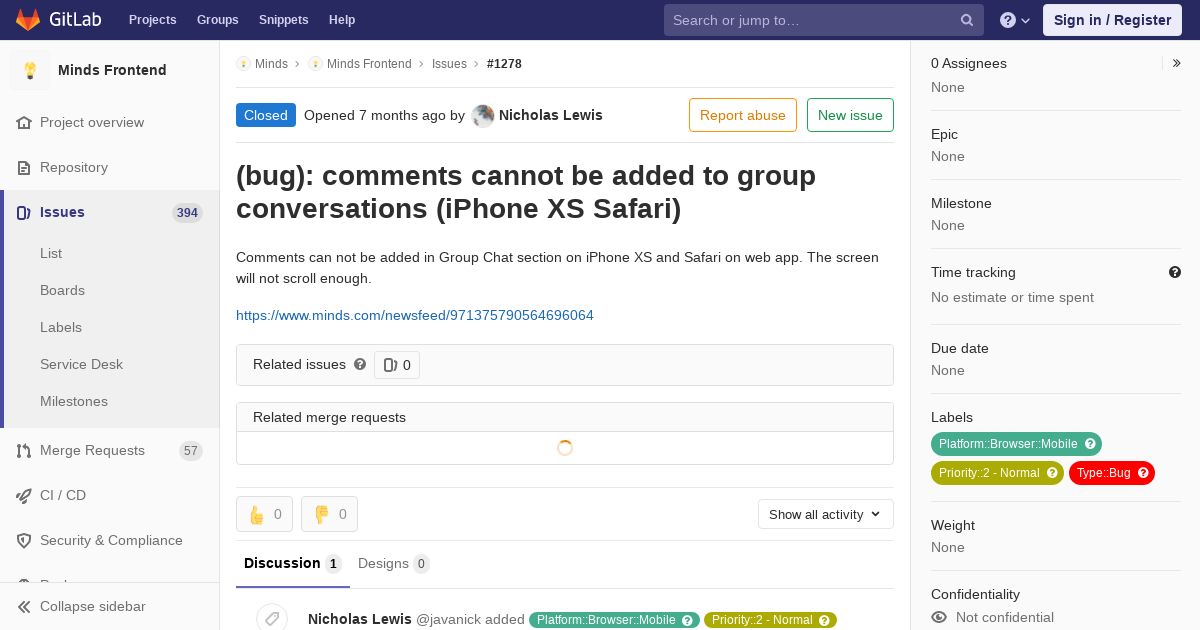
Task: Click the label tag icon in activity
Action: pos(271,619)
